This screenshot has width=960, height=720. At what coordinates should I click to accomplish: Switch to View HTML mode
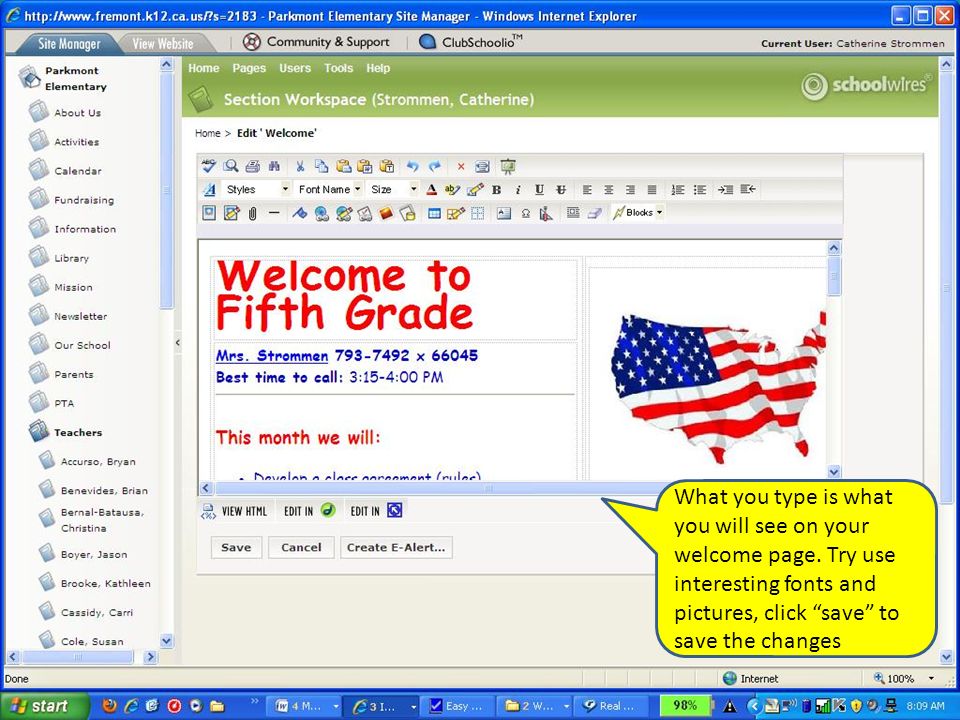pyautogui.click(x=235, y=511)
